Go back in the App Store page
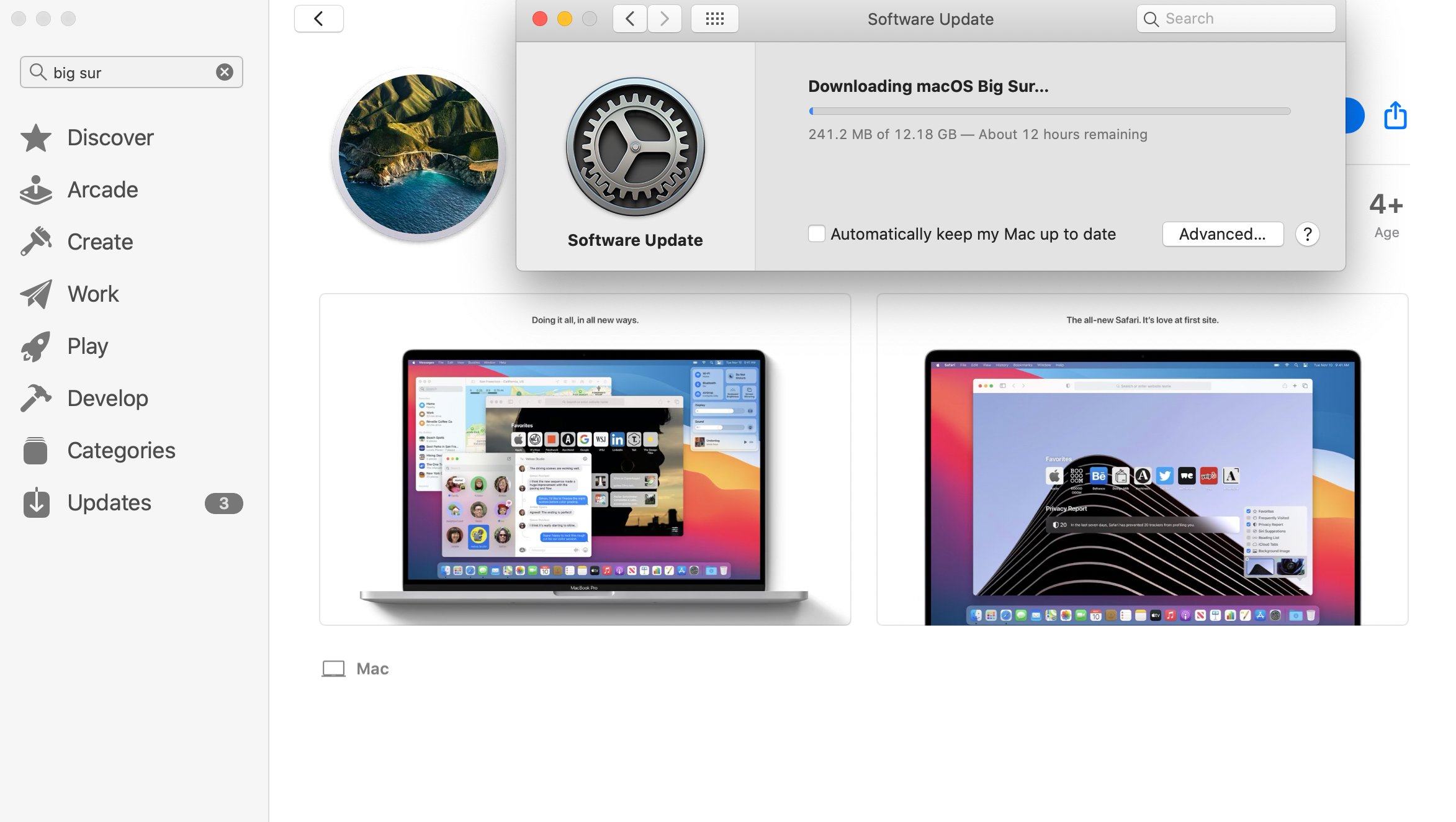This screenshot has height=822, width=1456. [x=319, y=19]
